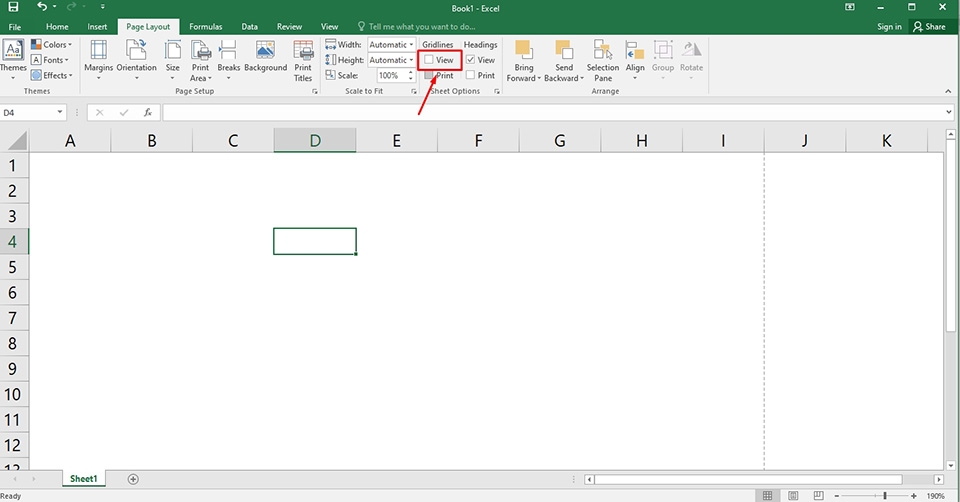Open the Margins options

pyautogui.click(x=99, y=60)
